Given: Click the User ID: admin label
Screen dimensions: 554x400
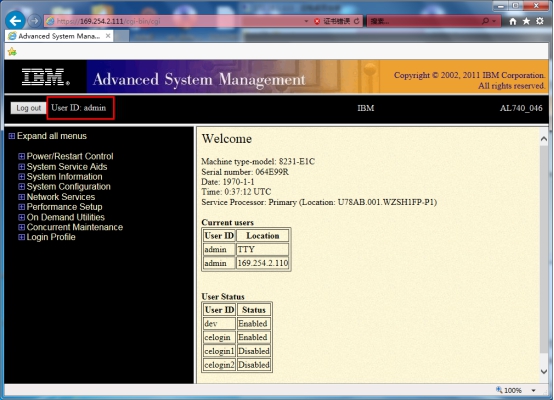Looking at the screenshot, I should tap(78, 108).
